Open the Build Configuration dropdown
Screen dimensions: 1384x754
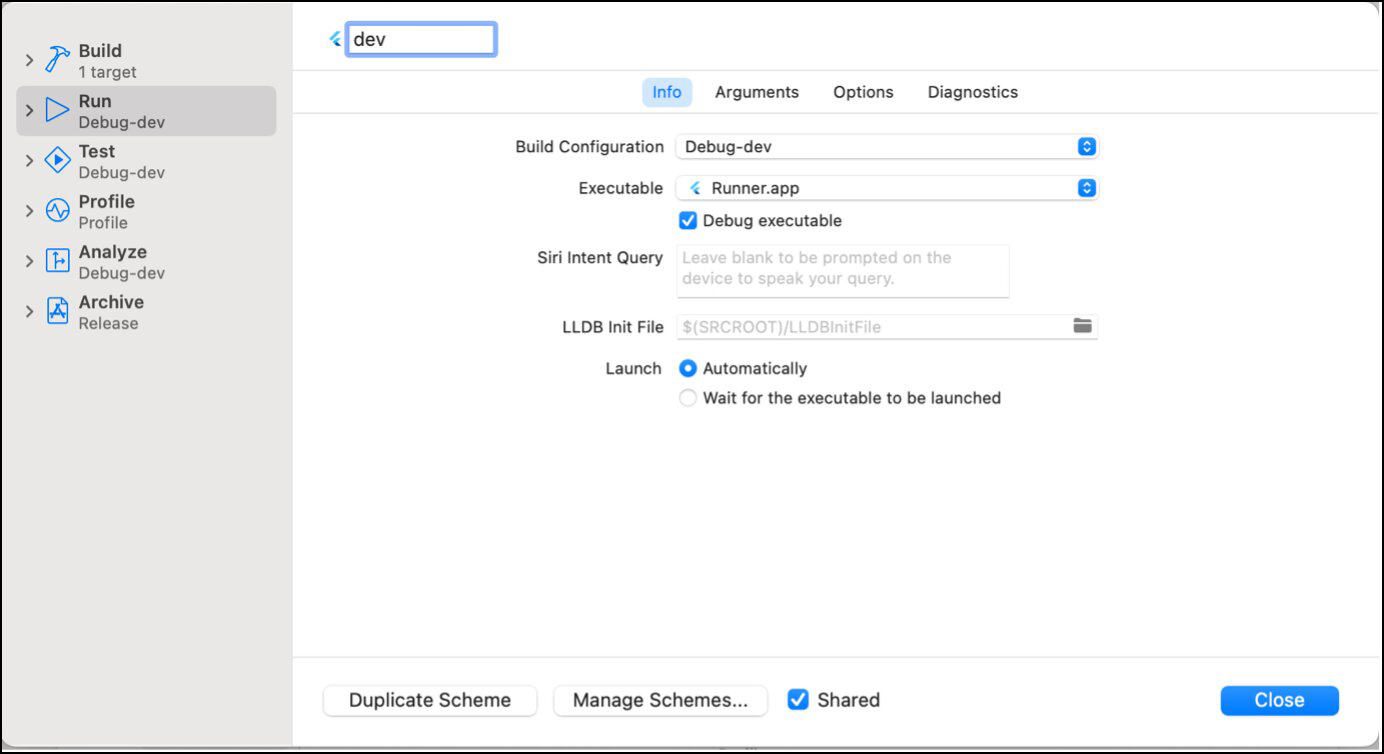tap(887, 147)
